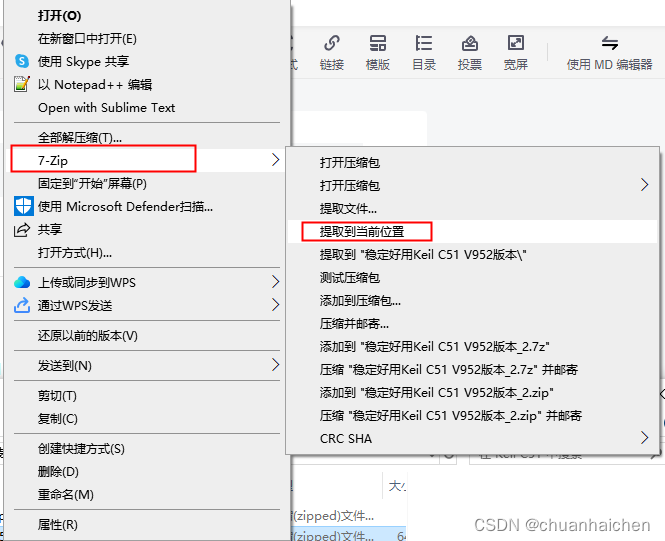
Task: Choose 复制(C) in the context menu
Action: (x=57, y=418)
